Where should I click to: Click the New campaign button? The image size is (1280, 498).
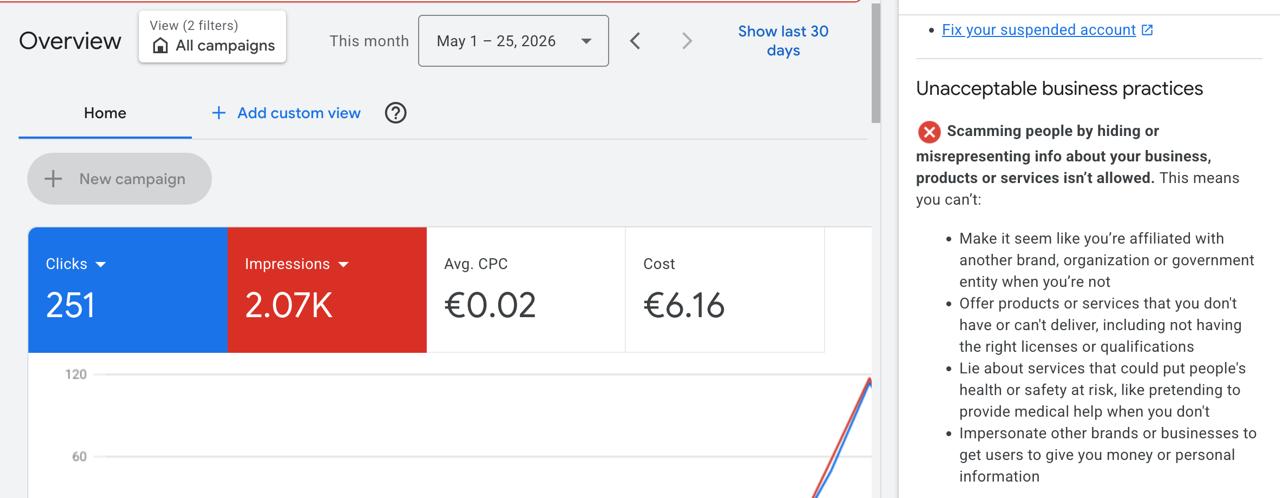(x=120, y=179)
